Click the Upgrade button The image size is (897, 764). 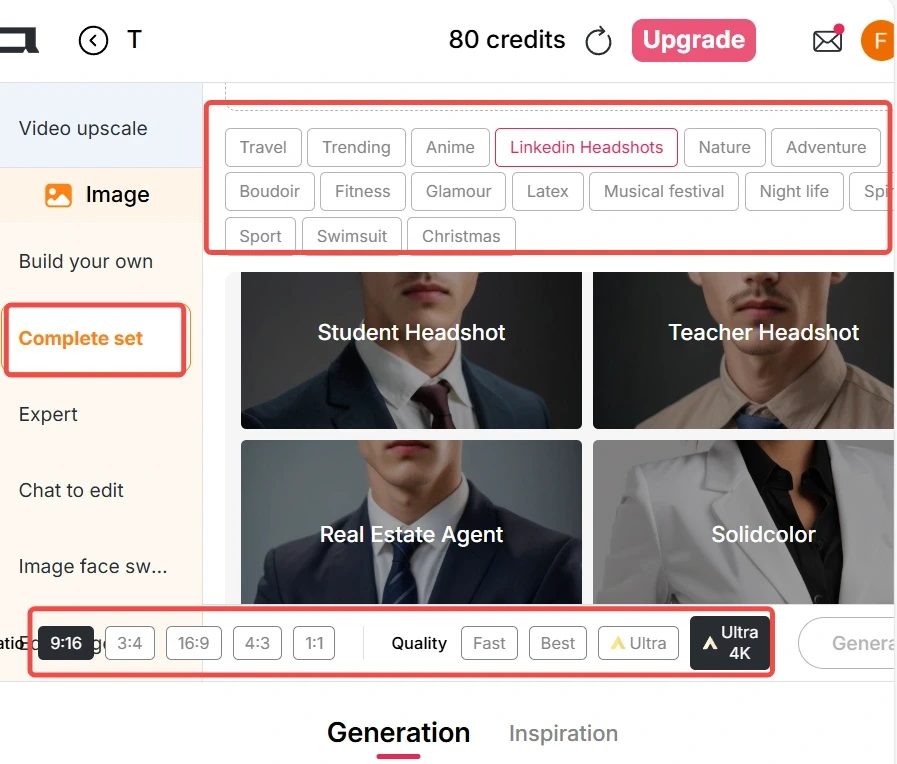tap(694, 40)
